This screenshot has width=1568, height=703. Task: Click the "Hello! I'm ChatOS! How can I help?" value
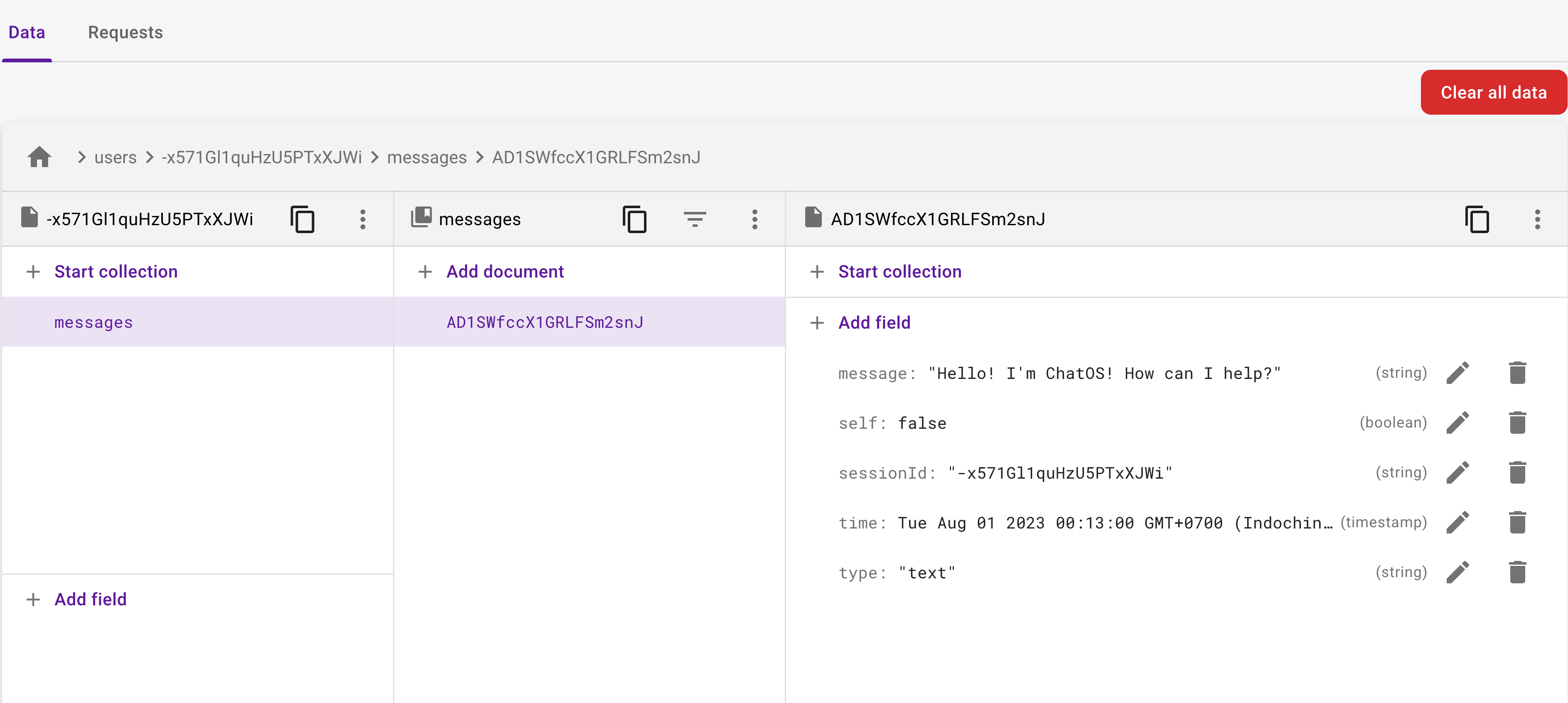pos(1105,373)
